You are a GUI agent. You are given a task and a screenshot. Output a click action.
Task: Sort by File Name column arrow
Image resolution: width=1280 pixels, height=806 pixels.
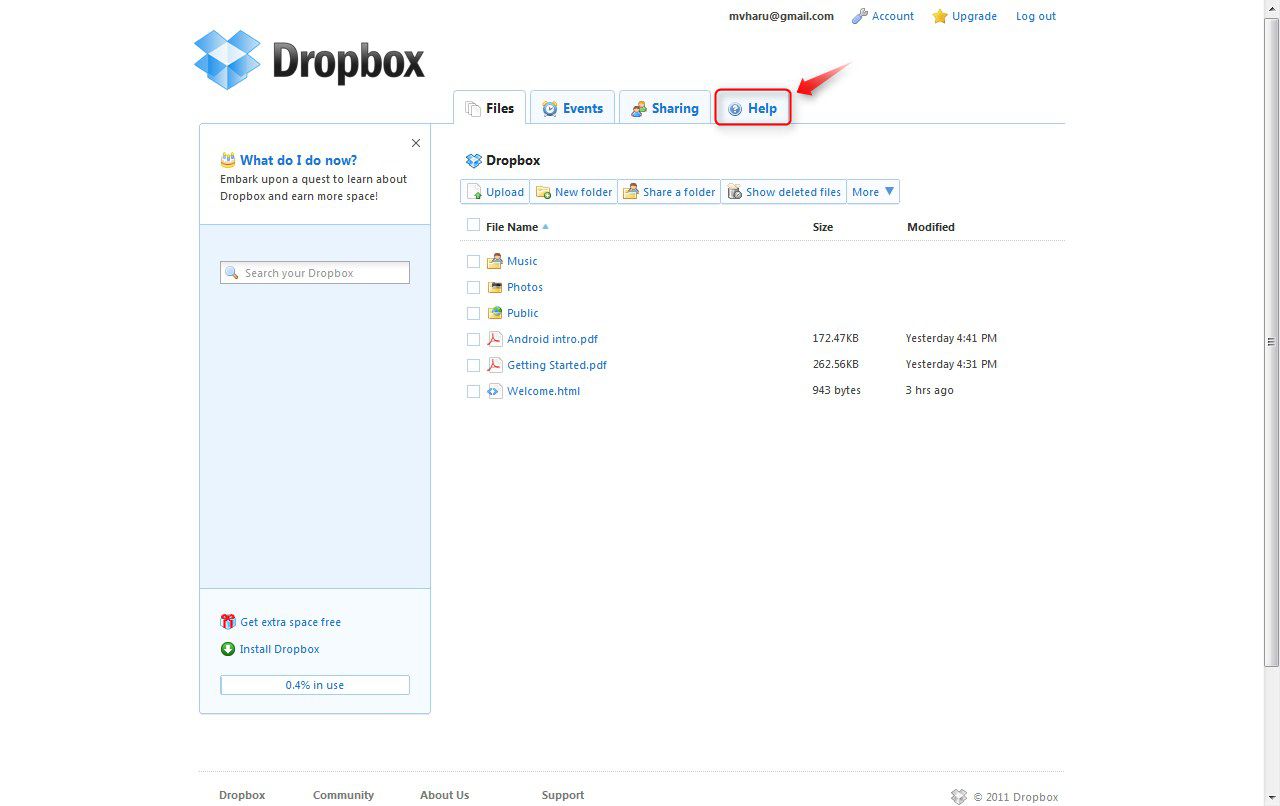[545, 227]
